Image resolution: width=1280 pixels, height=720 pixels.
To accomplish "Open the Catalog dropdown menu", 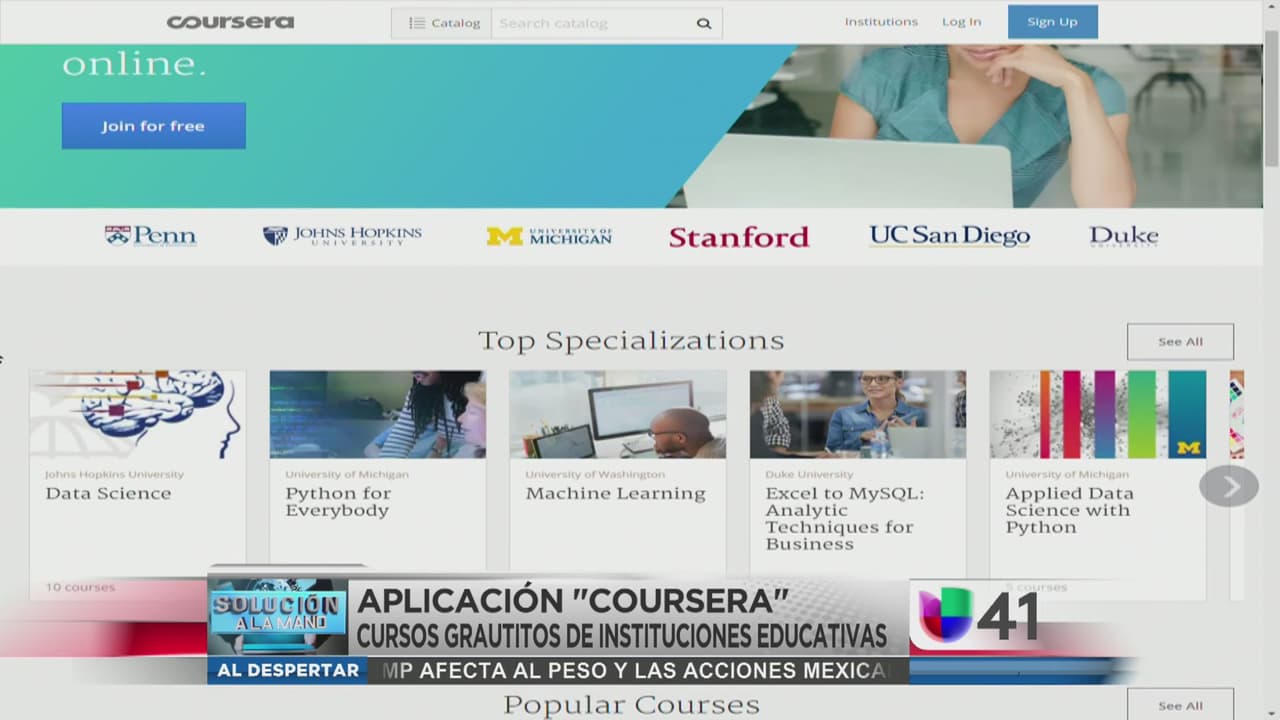I will [443, 23].
